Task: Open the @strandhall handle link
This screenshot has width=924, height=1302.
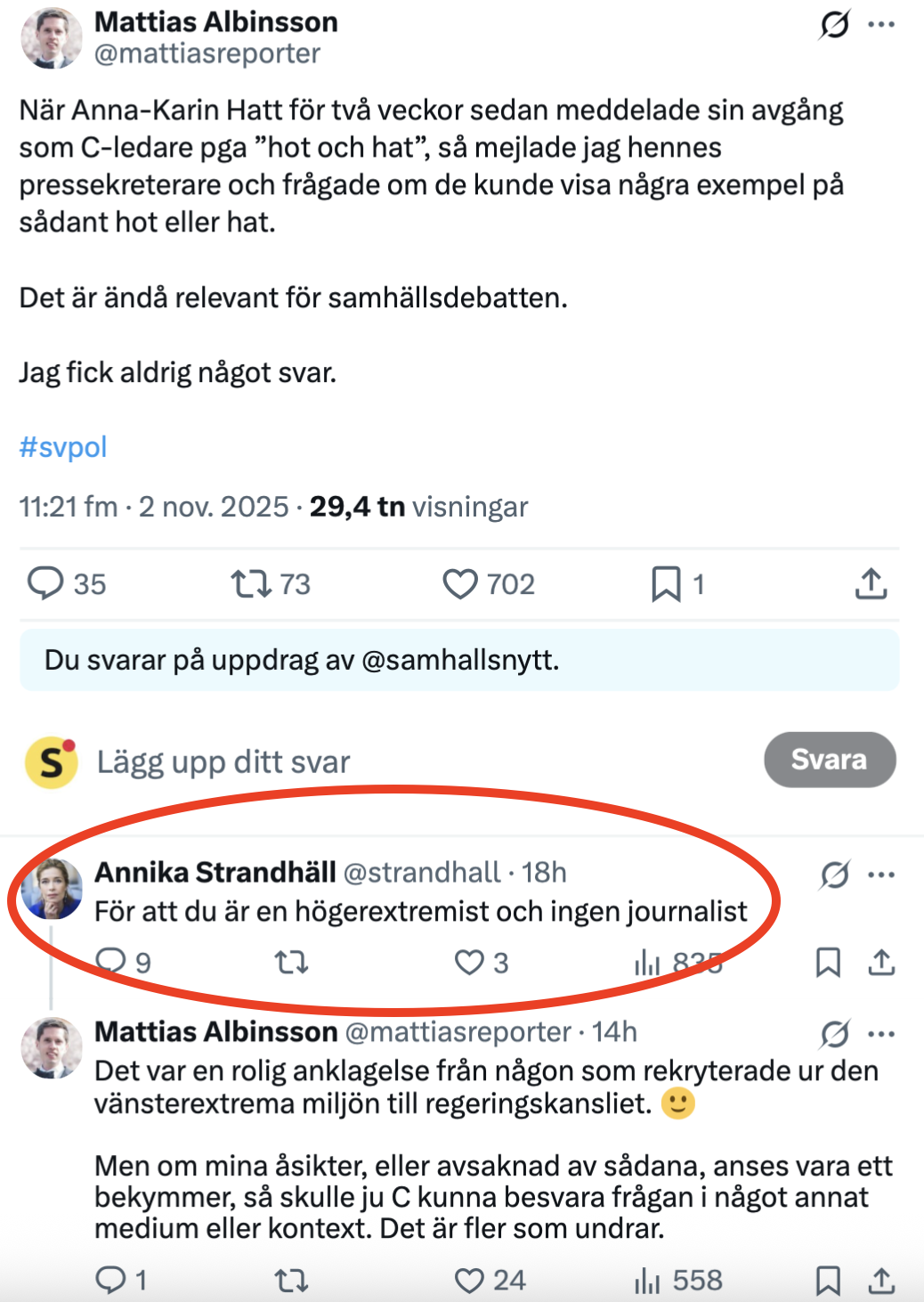Action: pyautogui.click(x=422, y=873)
